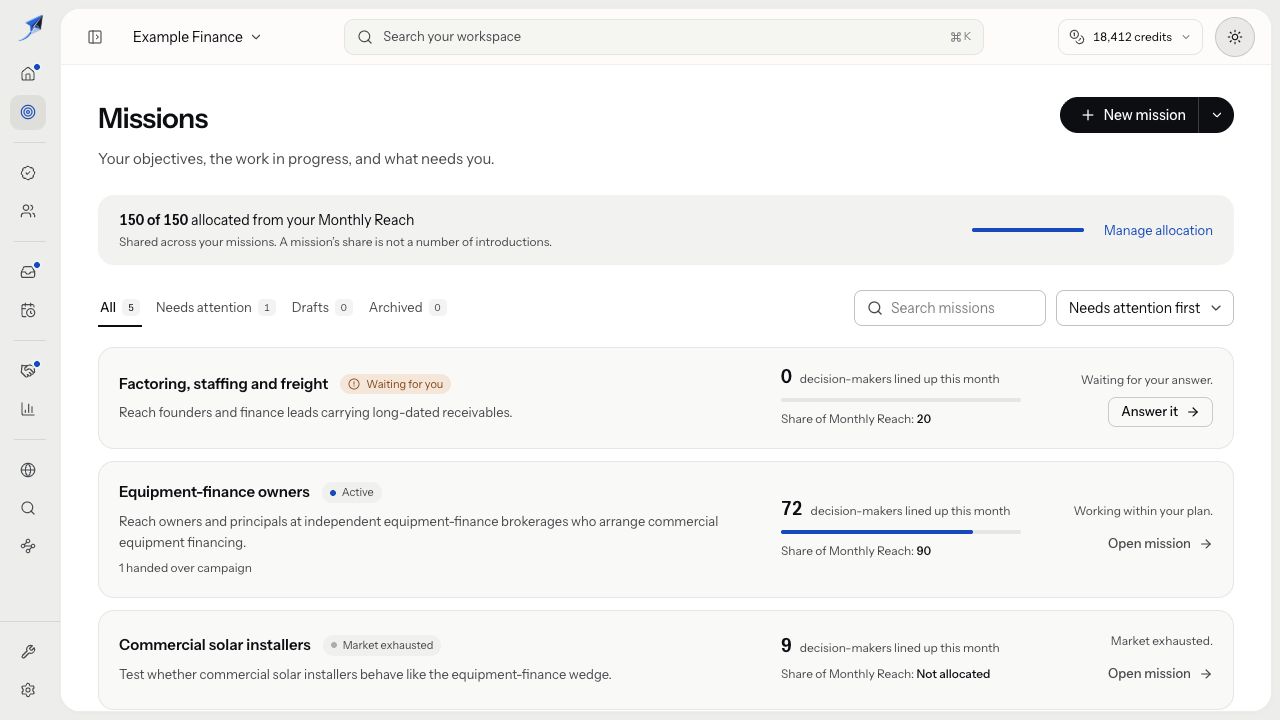The width and height of the screenshot is (1280, 720).
Task: Click the 1 handed over campaign text
Action: pyautogui.click(x=185, y=568)
